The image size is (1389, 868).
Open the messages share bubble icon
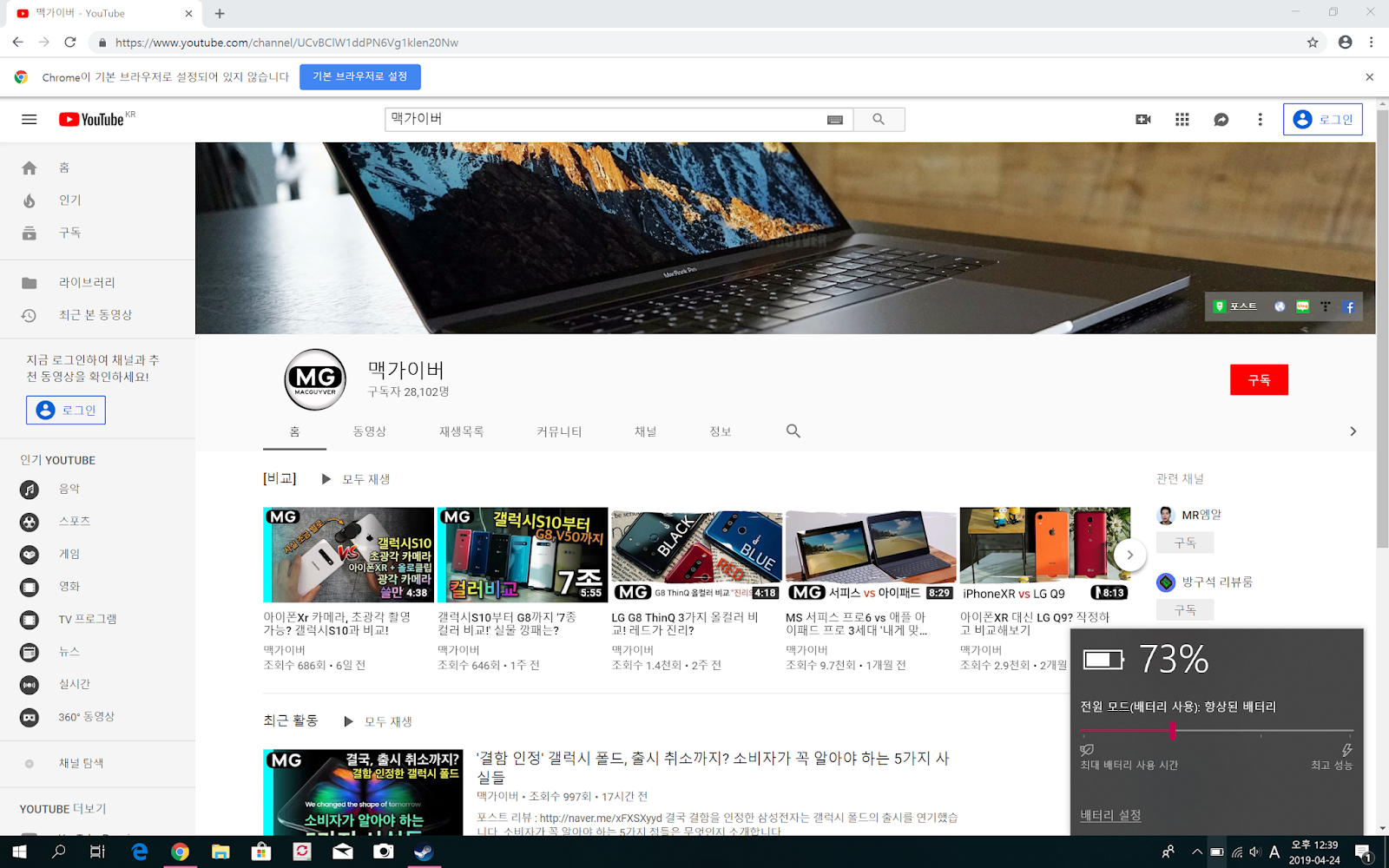[1221, 120]
